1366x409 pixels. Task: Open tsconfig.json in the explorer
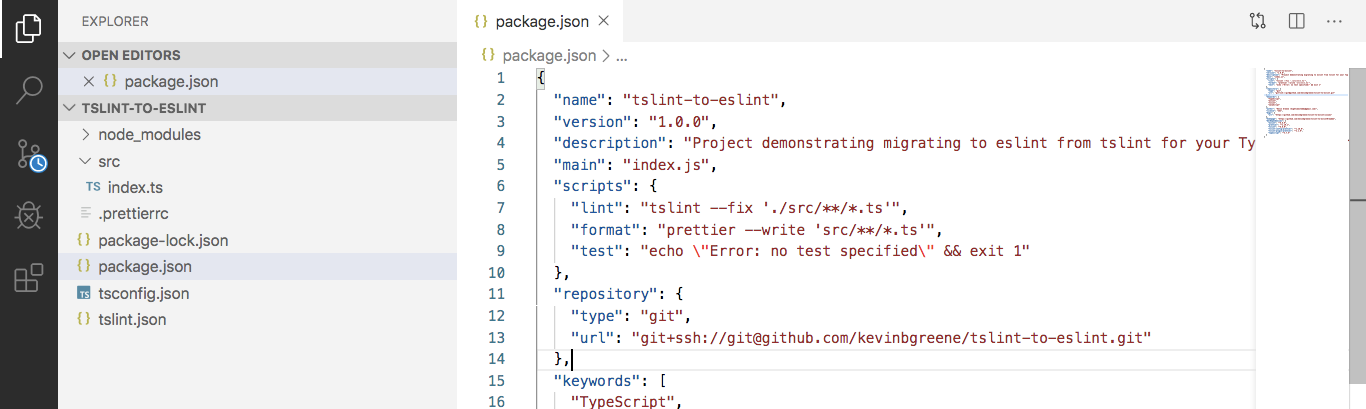pyautogui.click(x=257, y=293)
